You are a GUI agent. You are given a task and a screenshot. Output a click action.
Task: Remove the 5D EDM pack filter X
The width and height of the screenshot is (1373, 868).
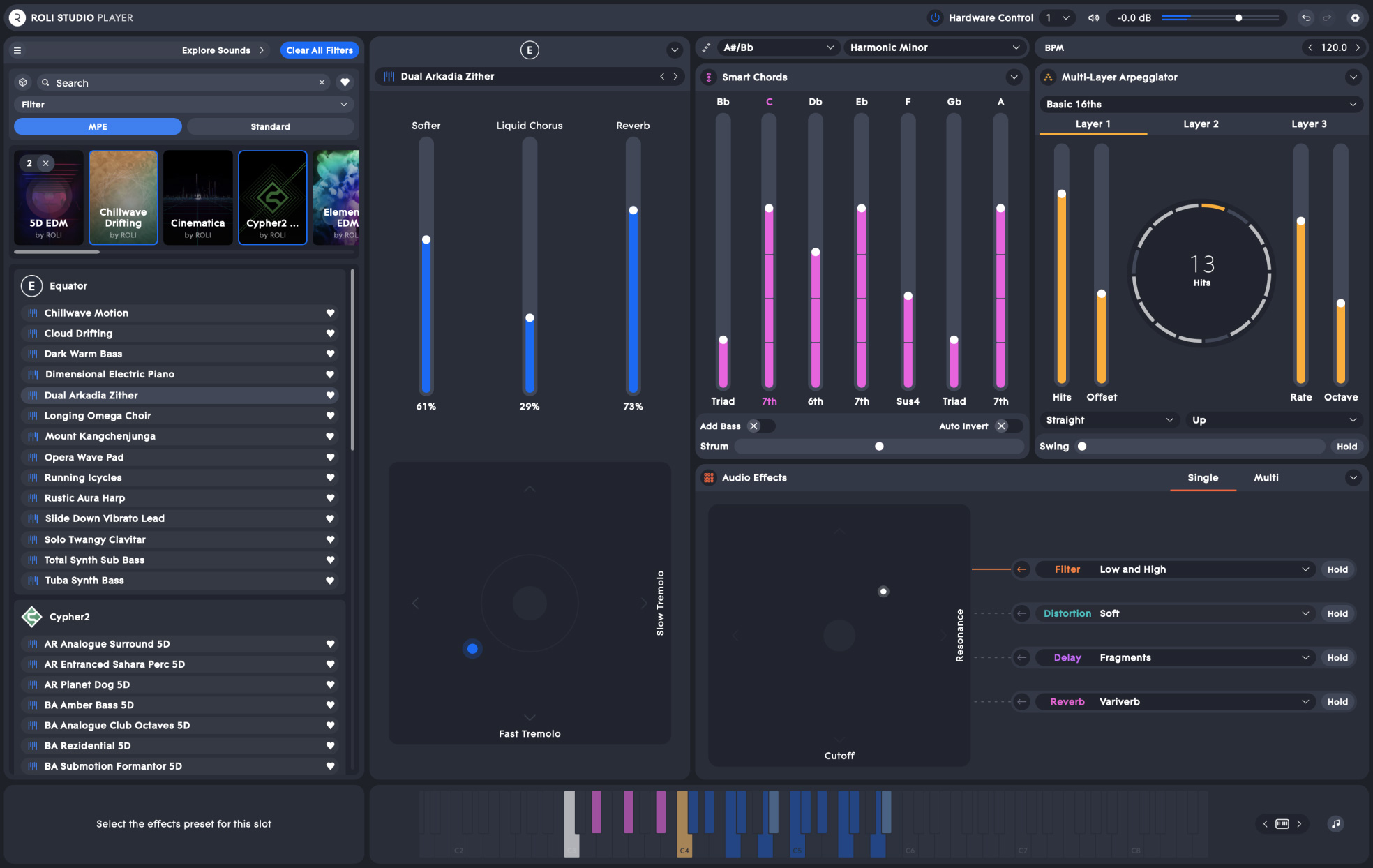(45, 163)
